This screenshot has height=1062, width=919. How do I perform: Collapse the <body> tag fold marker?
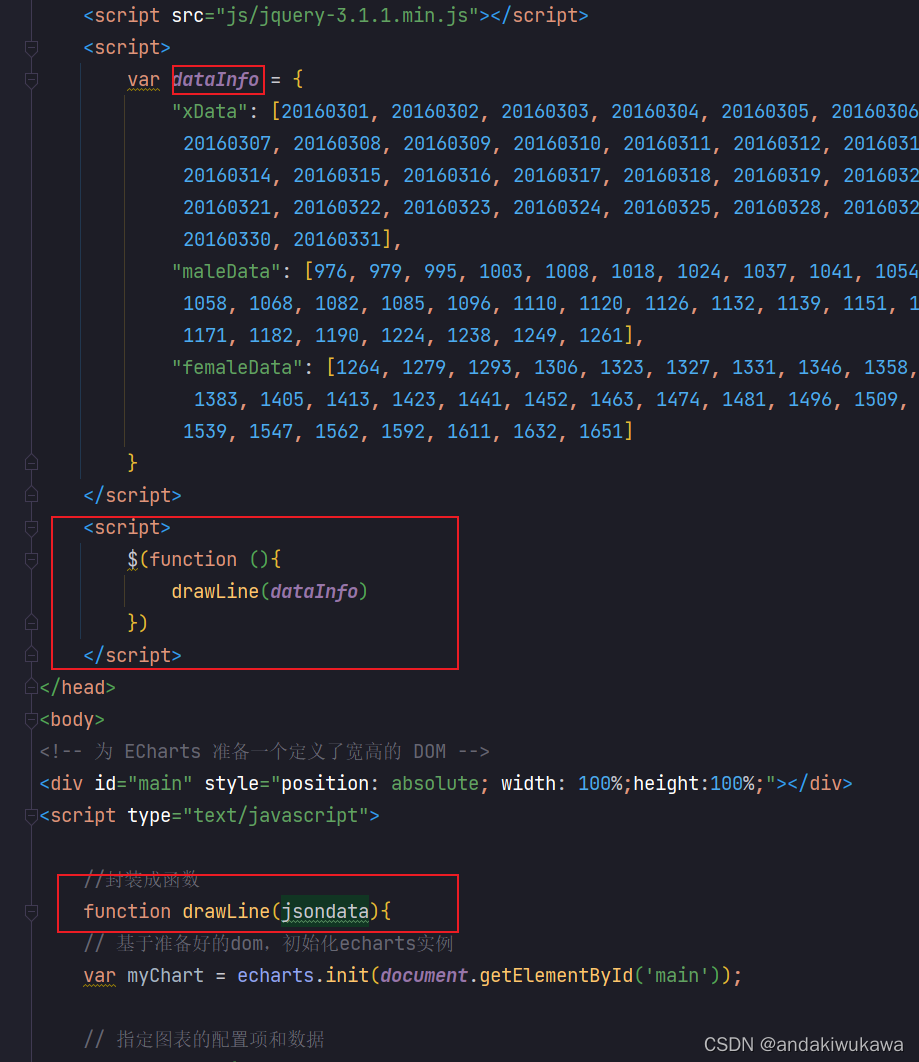31,719
